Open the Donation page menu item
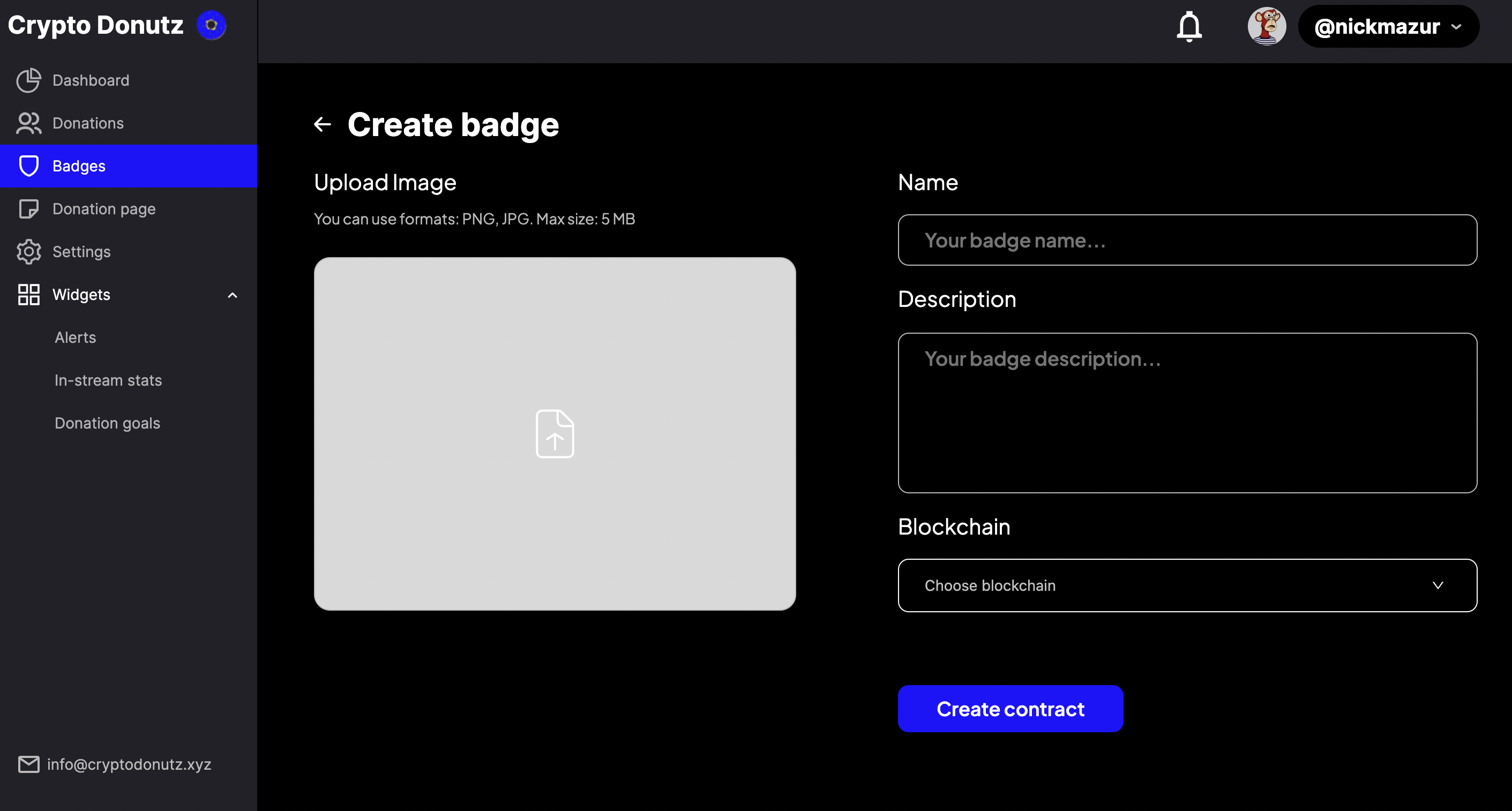This screenshot has height=811, width=1512. [104, 209]
